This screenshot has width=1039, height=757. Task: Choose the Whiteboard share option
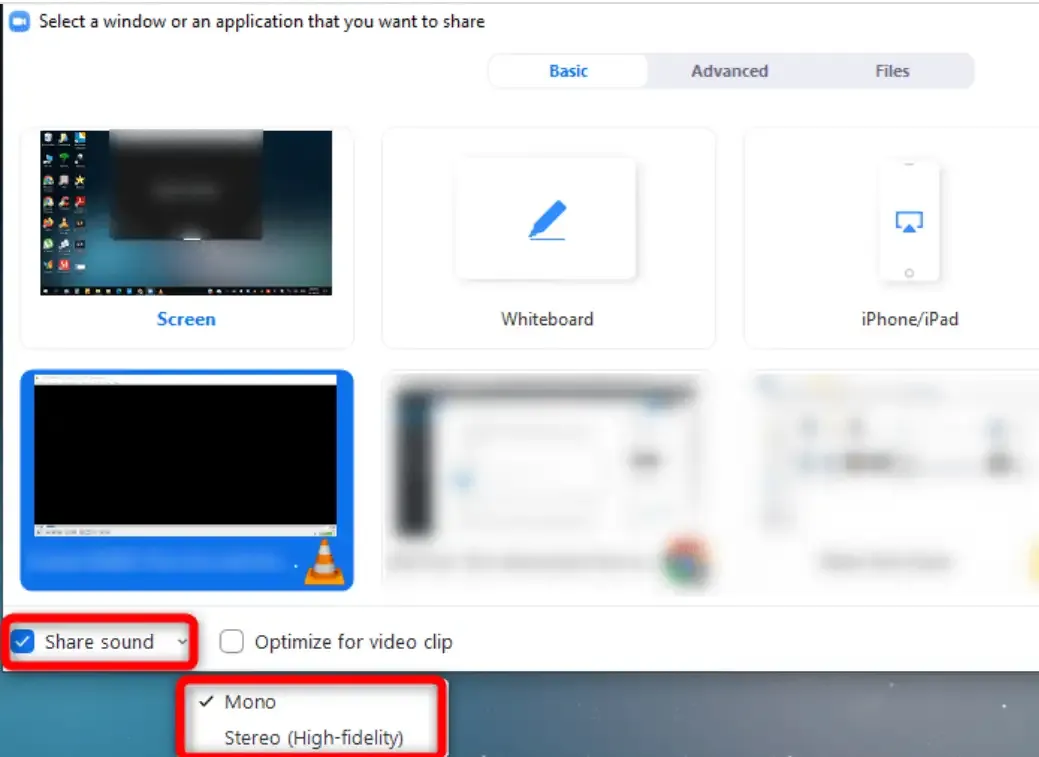click(x=547, y=237)
